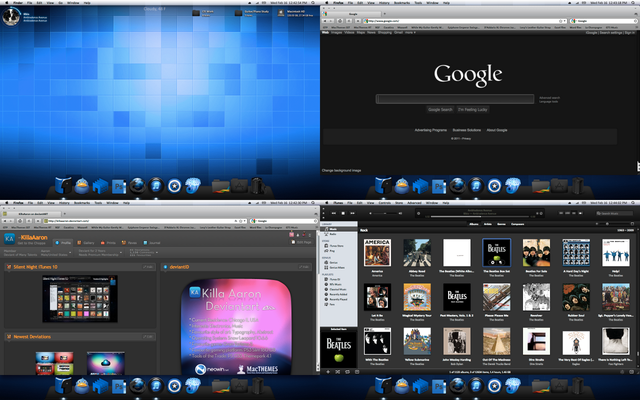Toggle repeat icon at iTunes bottom bar

tap(347, 372)
